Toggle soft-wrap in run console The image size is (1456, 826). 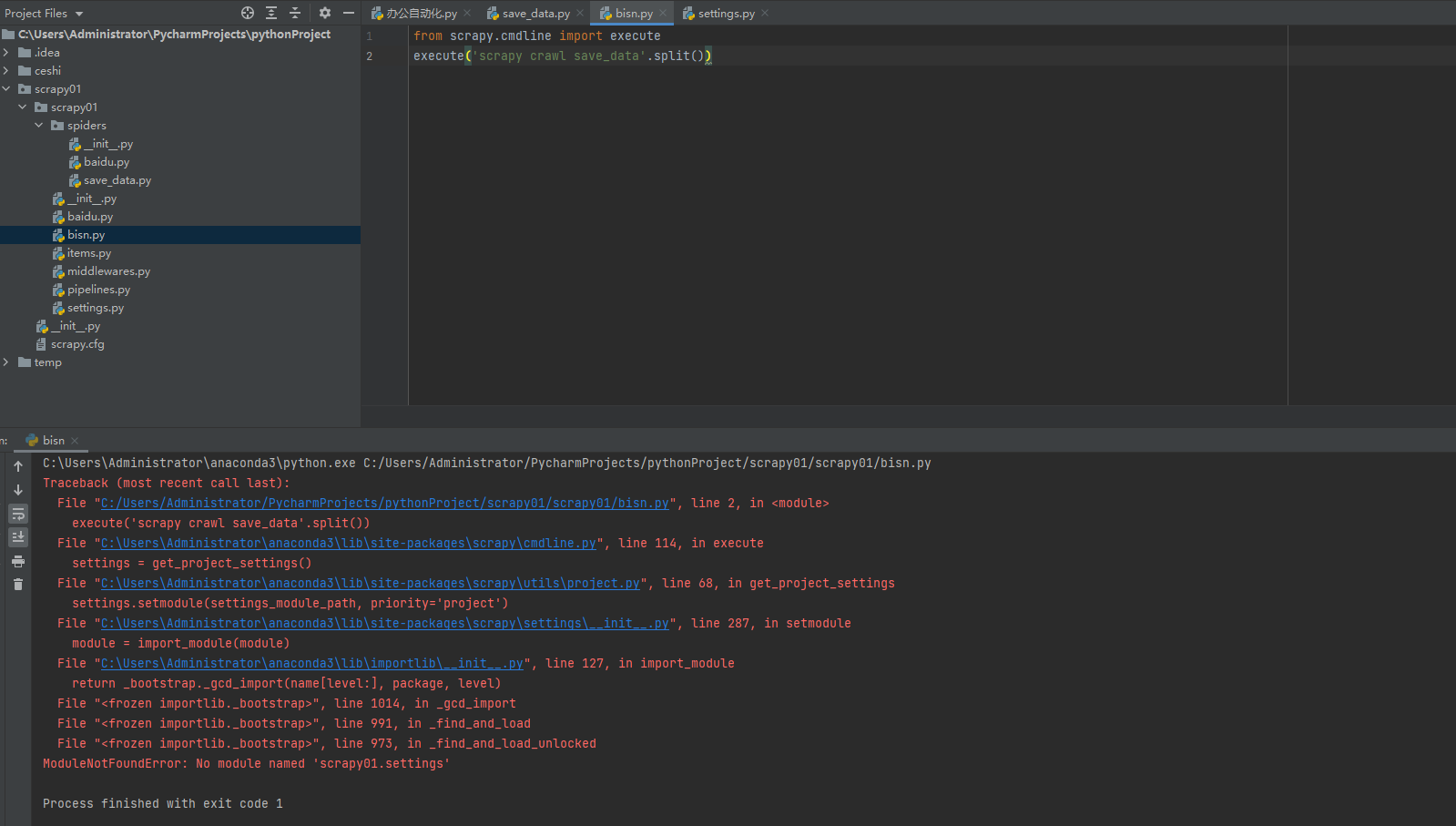tap(18, 514)
